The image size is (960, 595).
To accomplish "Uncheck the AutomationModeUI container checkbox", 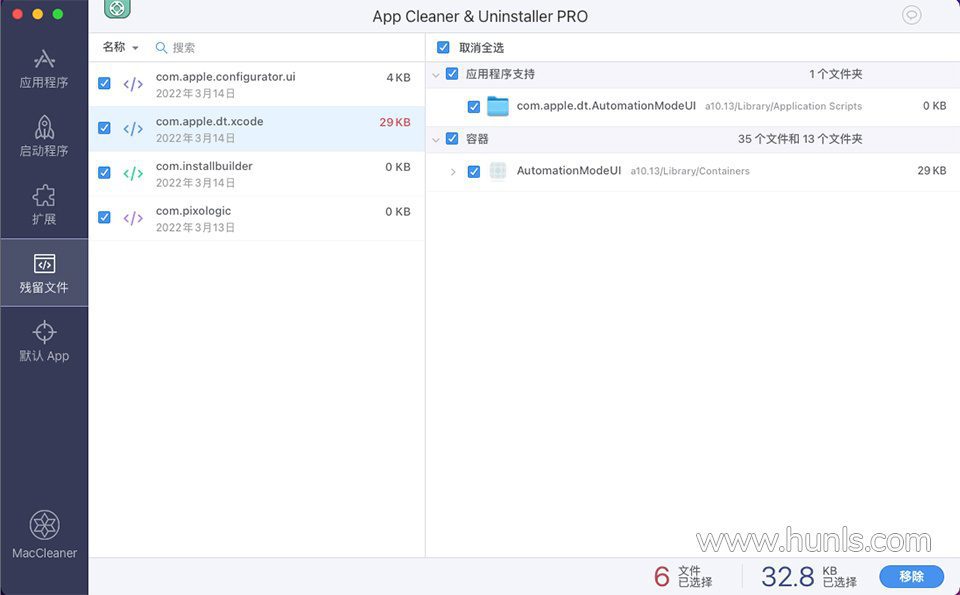I will pos(474,171).
